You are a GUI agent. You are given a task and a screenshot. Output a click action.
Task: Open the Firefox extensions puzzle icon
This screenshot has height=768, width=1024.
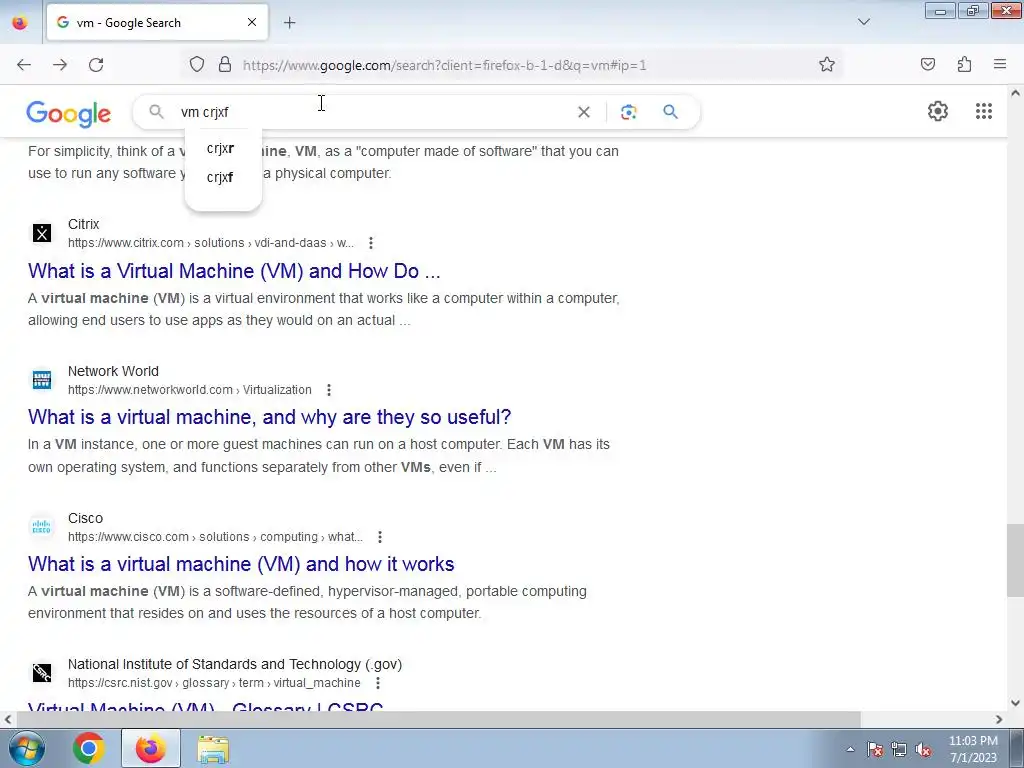tap(964, 65)
